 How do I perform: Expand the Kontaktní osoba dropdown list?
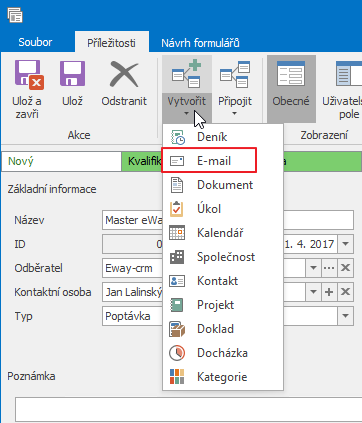point(313,292)
